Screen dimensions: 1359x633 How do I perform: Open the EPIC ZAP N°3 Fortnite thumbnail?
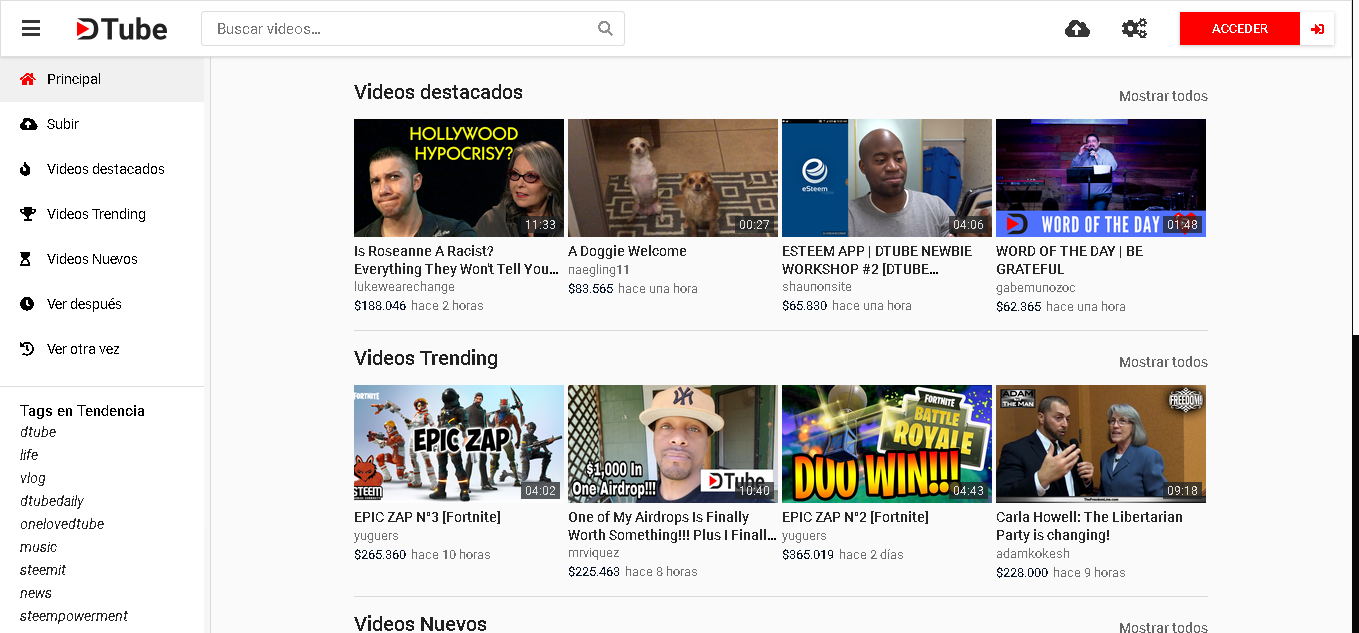[x=459, y=444]
